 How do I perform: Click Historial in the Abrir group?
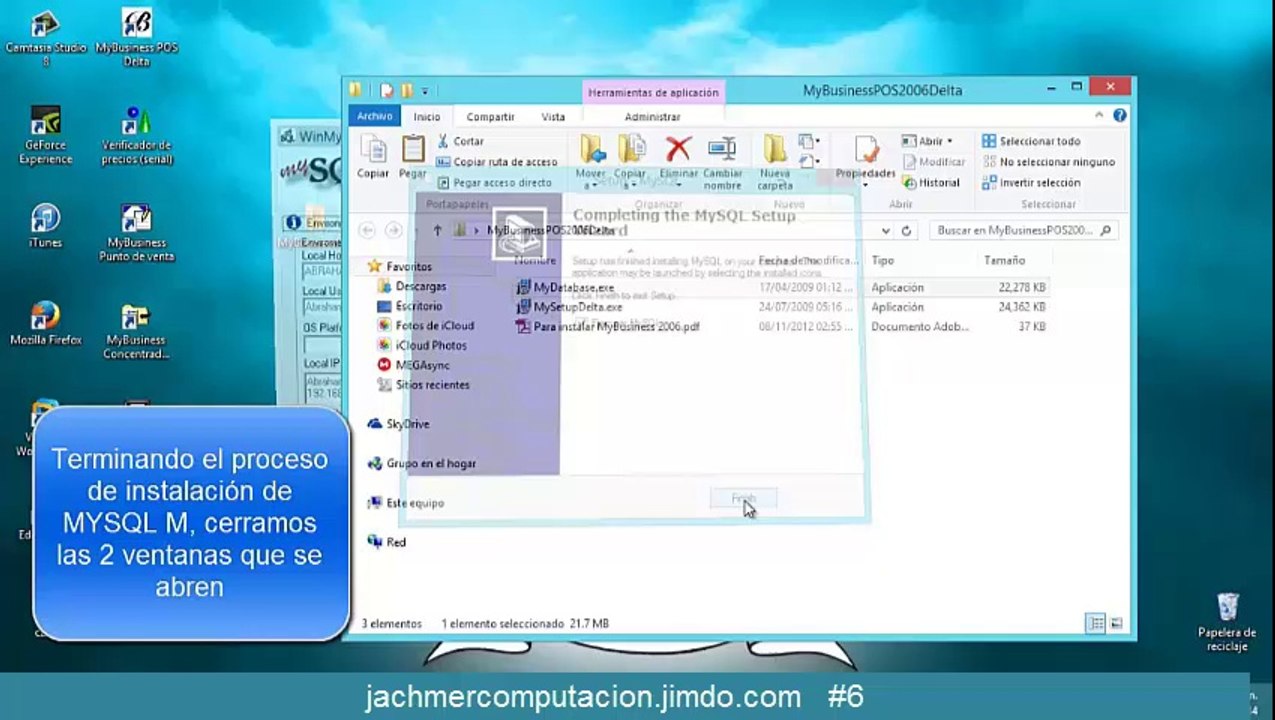tap(931, 183)
